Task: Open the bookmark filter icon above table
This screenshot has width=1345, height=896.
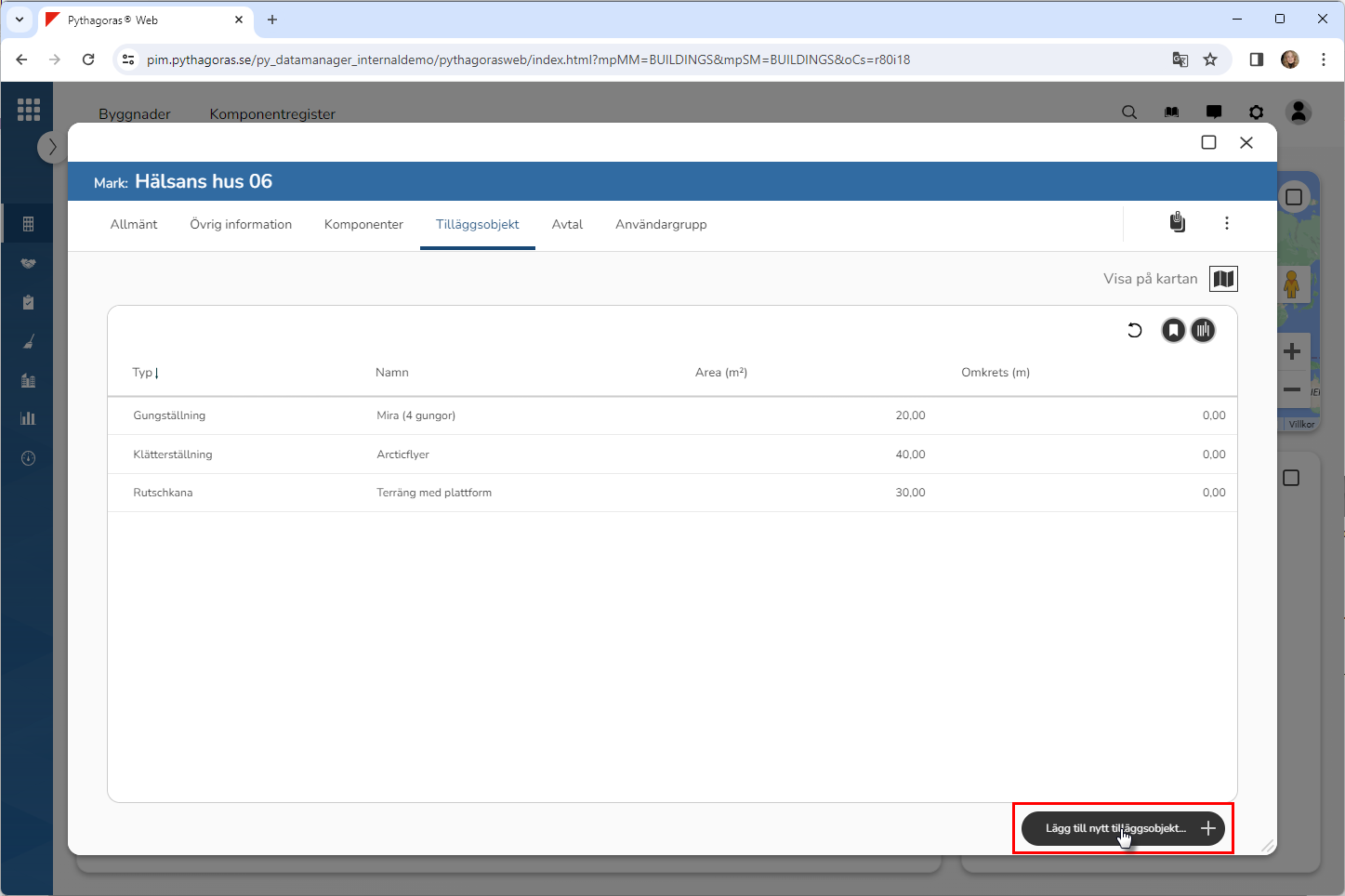Action: (1173, 330)
